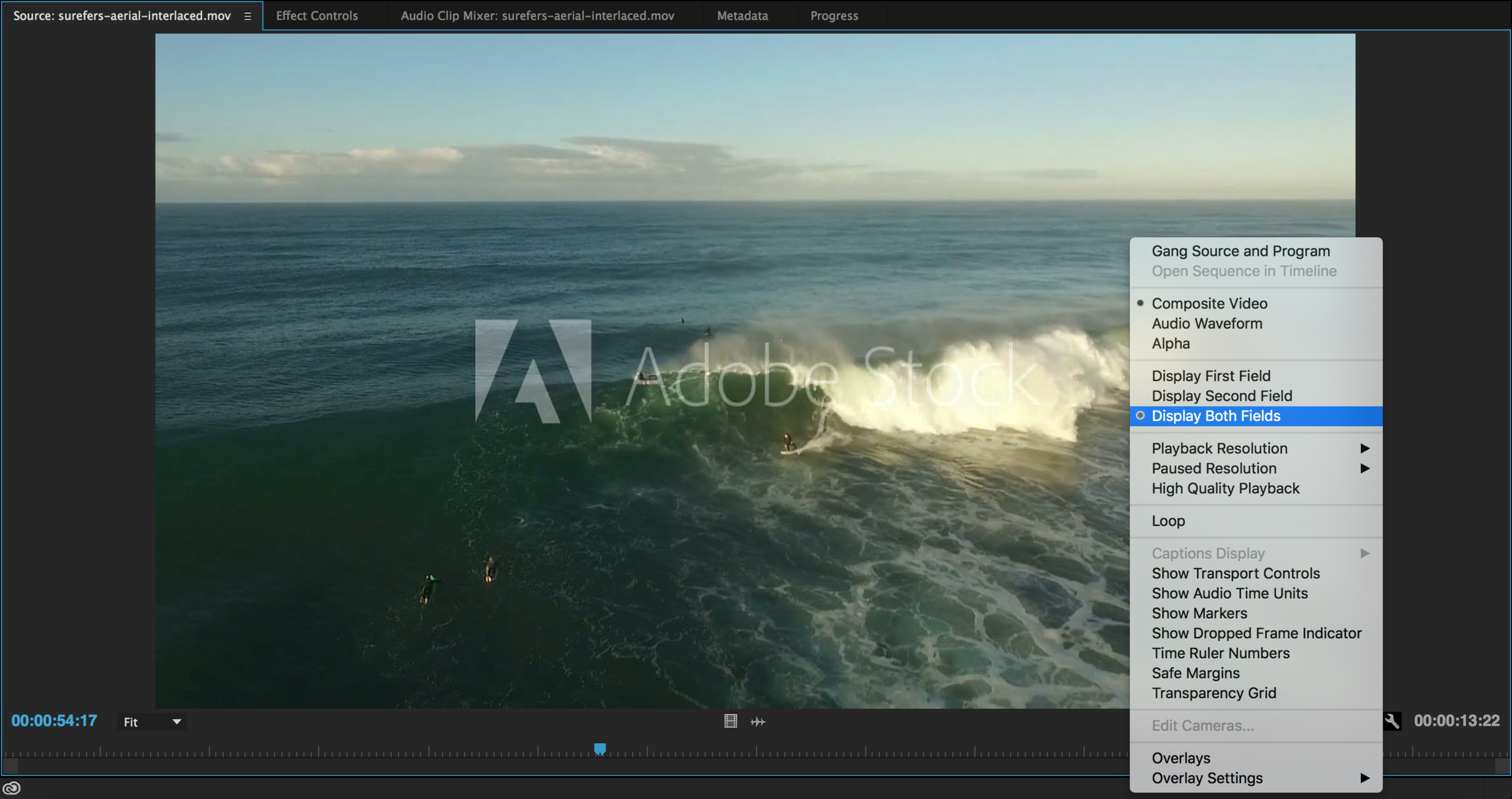Click the Drag Audio Only waveform icon

758,721
